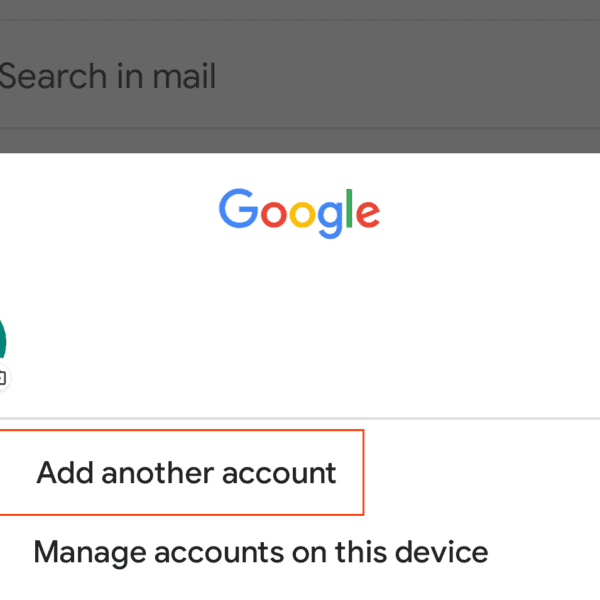Click the yellow second o in Google

coord(300,212)
